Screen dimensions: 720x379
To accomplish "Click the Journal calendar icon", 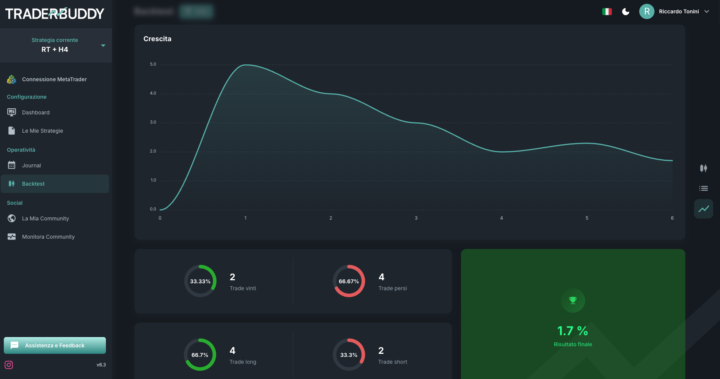I will (x=11, y=165).
